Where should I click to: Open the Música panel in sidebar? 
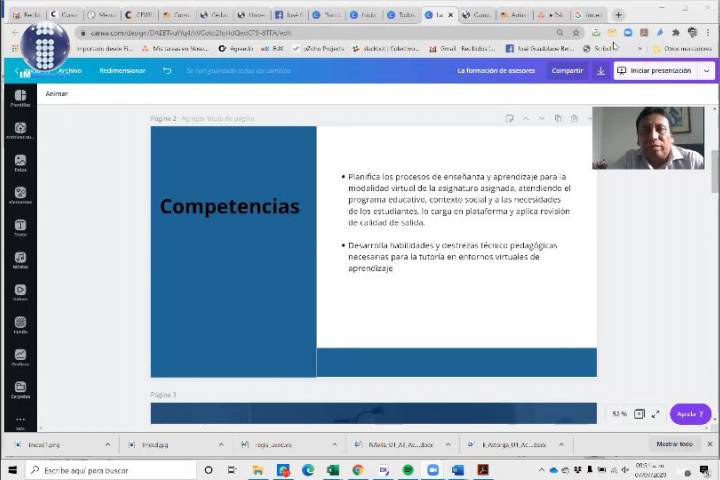coord(20,260)
